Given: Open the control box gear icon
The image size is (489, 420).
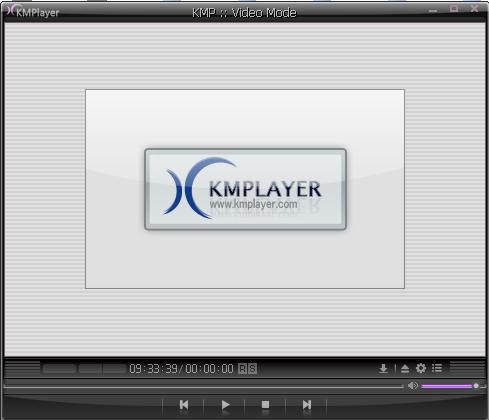Looking at the screenshot, I should 421,368.
